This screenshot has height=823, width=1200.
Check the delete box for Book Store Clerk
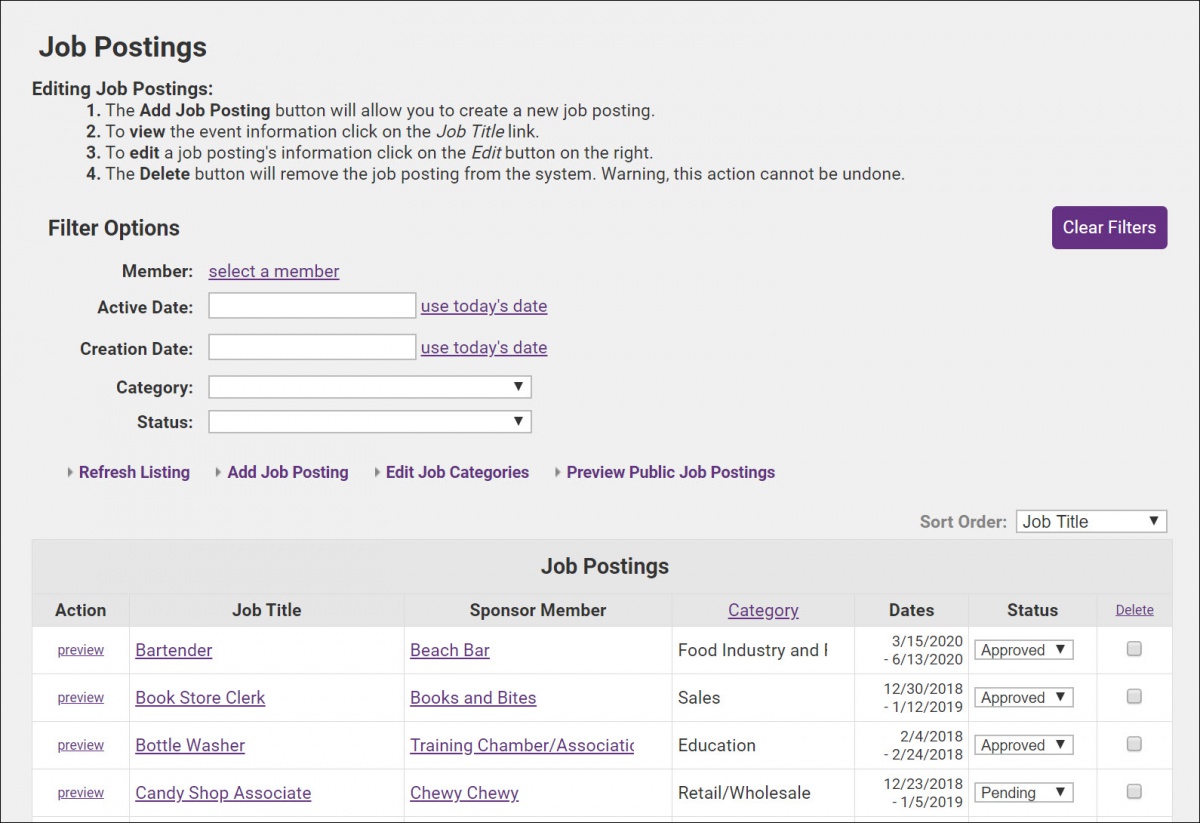(x=1134, y=697)
